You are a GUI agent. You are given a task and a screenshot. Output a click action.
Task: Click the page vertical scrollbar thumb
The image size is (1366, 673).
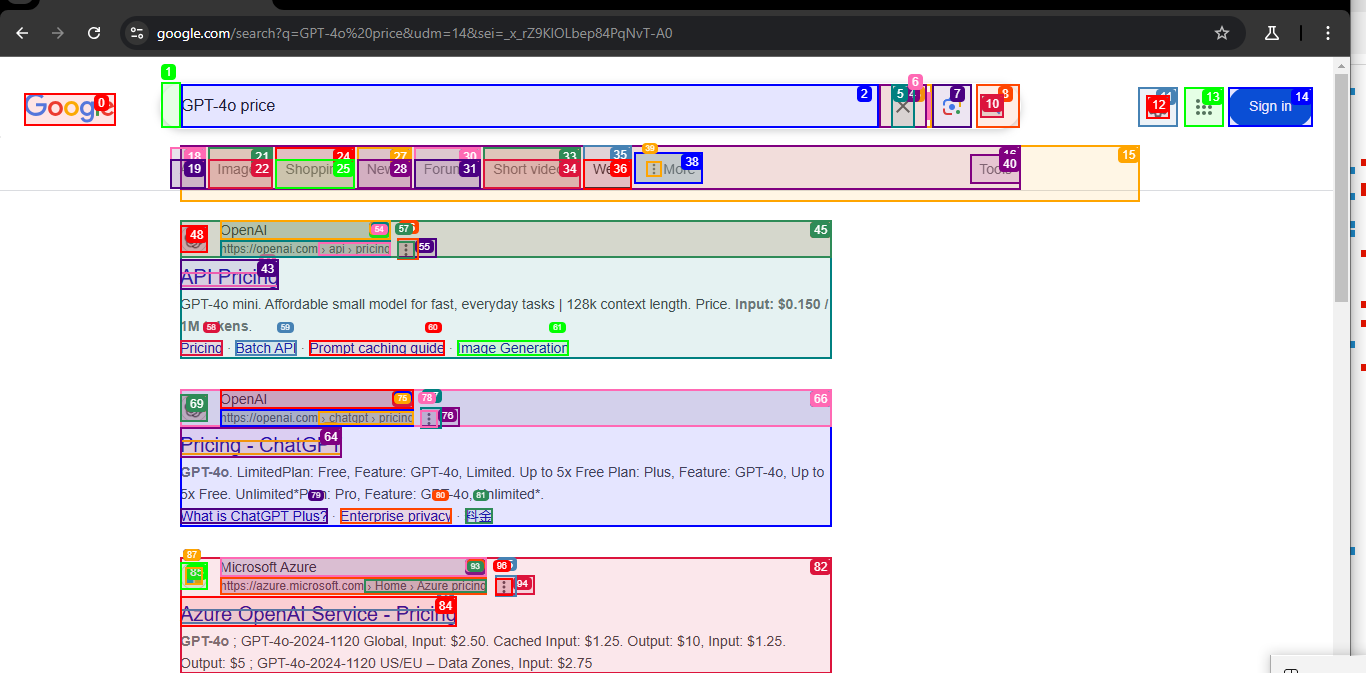pyautogui.click(x=1342, y=187)
